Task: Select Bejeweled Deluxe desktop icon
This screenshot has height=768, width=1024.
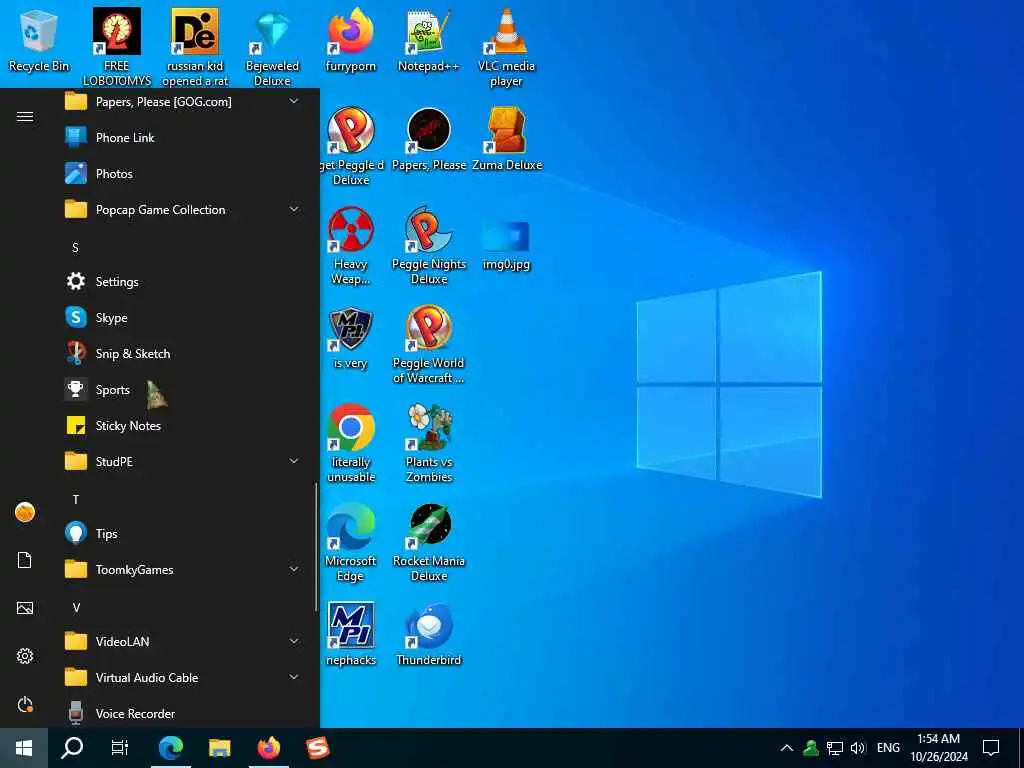Action: tap(272, 47)
